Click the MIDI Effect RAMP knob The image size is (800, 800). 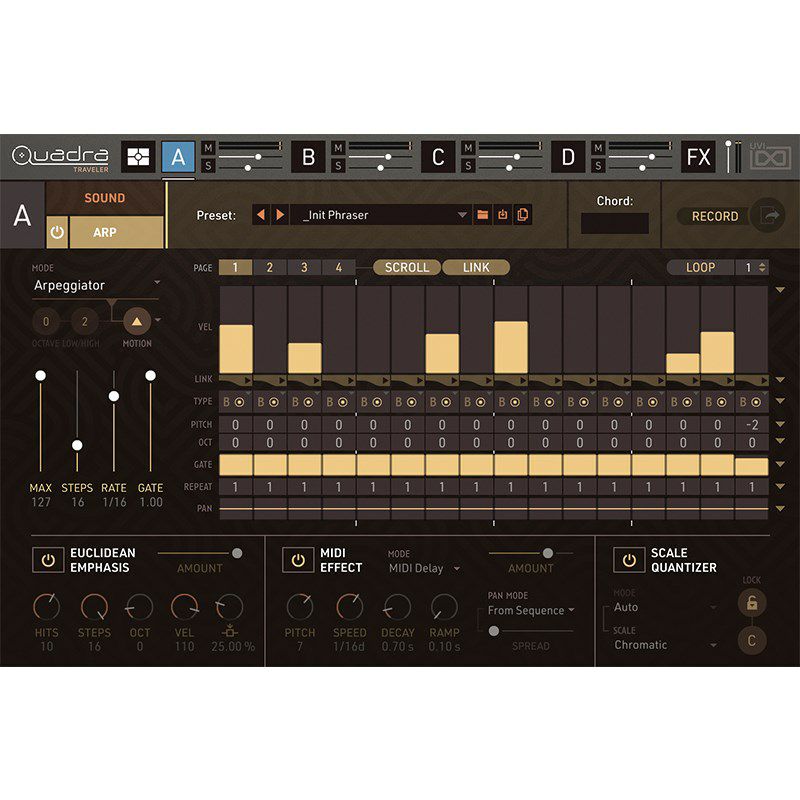pos(444,607)
